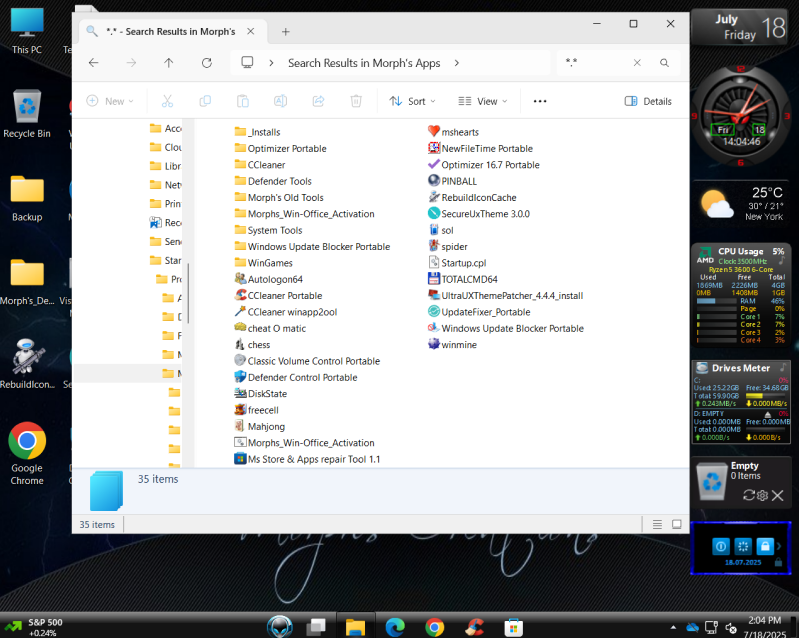The width and height of the screenshot is (799, 638).
Task: Click the Rename toolbar icon
Action: pyautogui.click(x=280, y=101)
